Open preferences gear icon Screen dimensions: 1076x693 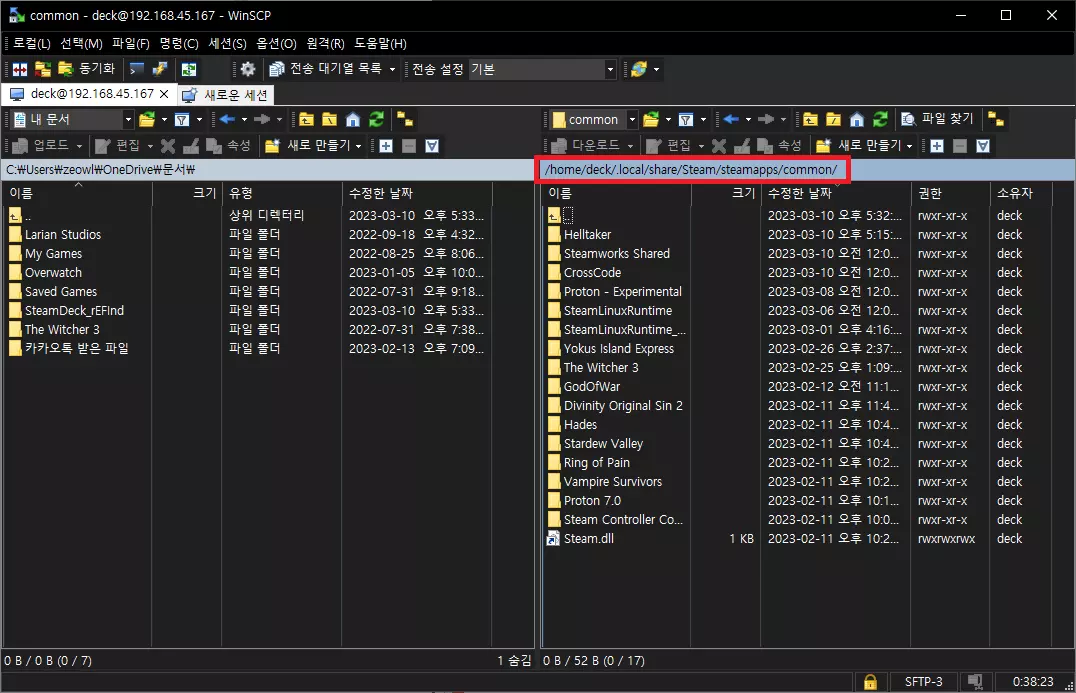tap(248, 69)
